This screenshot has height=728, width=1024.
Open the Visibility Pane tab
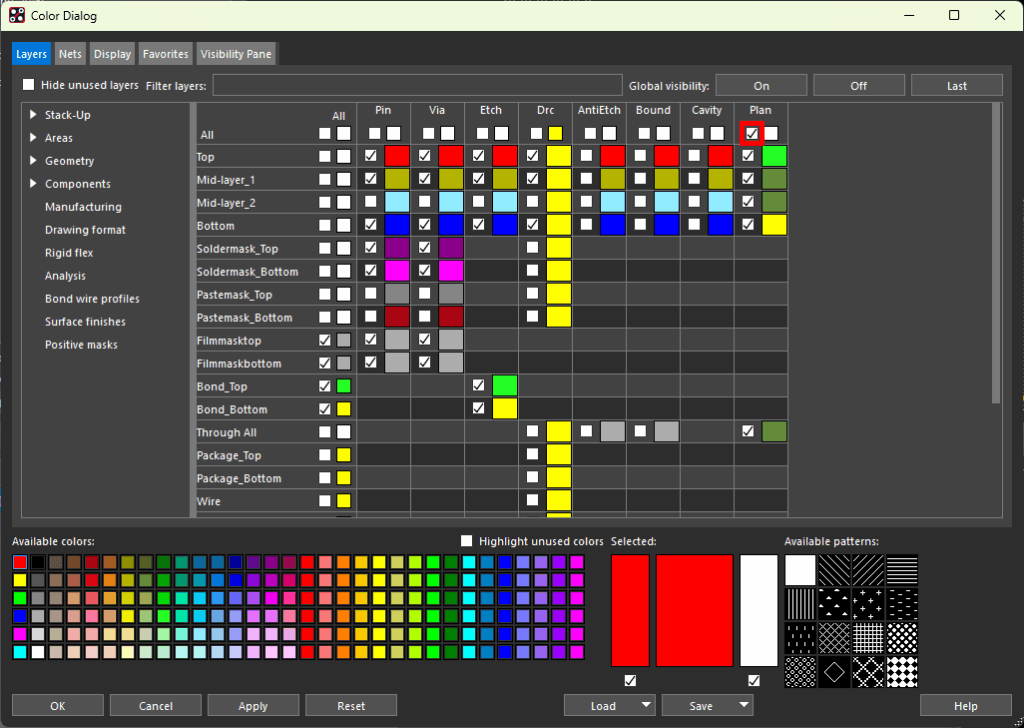click(x=236, y=54)
